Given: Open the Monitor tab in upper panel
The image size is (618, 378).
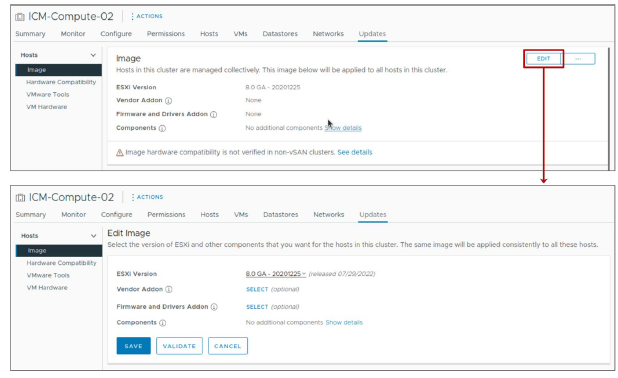Looking at the screenshot, I should click(73, 34).
